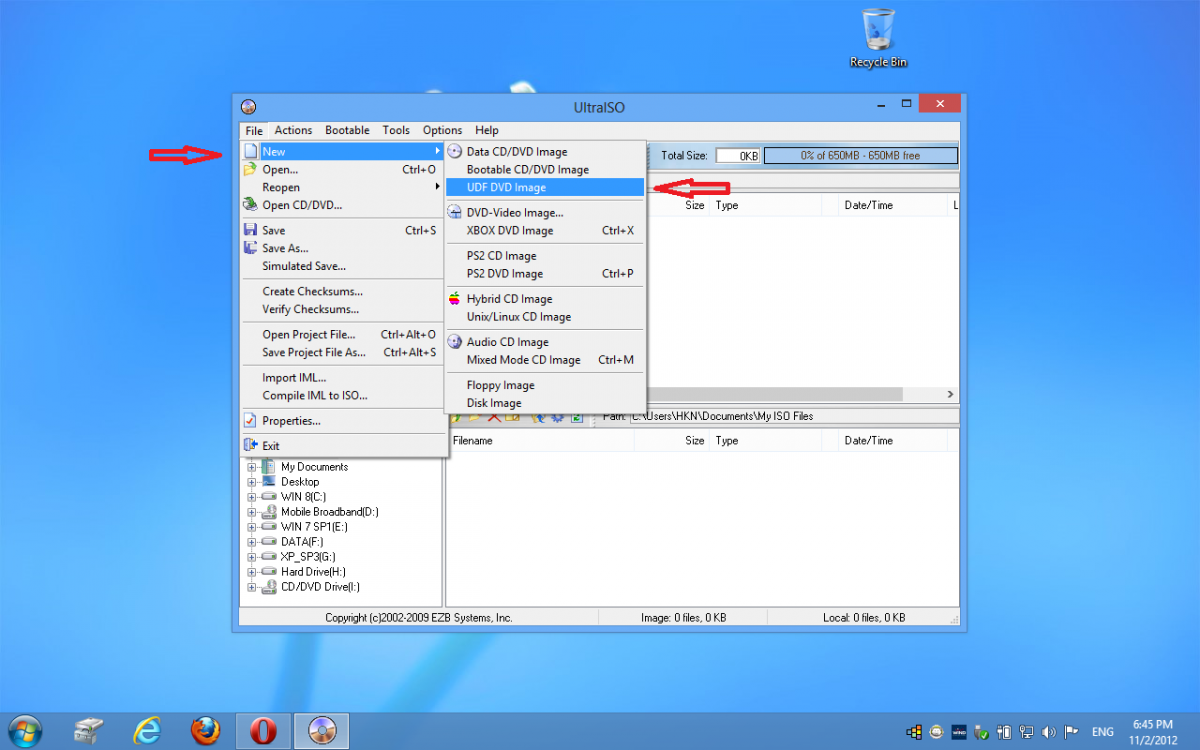The height and width of the screenshot is (750, 1200).
Task: Expand XP_SP3(G:) drive node
Action: point(252,557)
